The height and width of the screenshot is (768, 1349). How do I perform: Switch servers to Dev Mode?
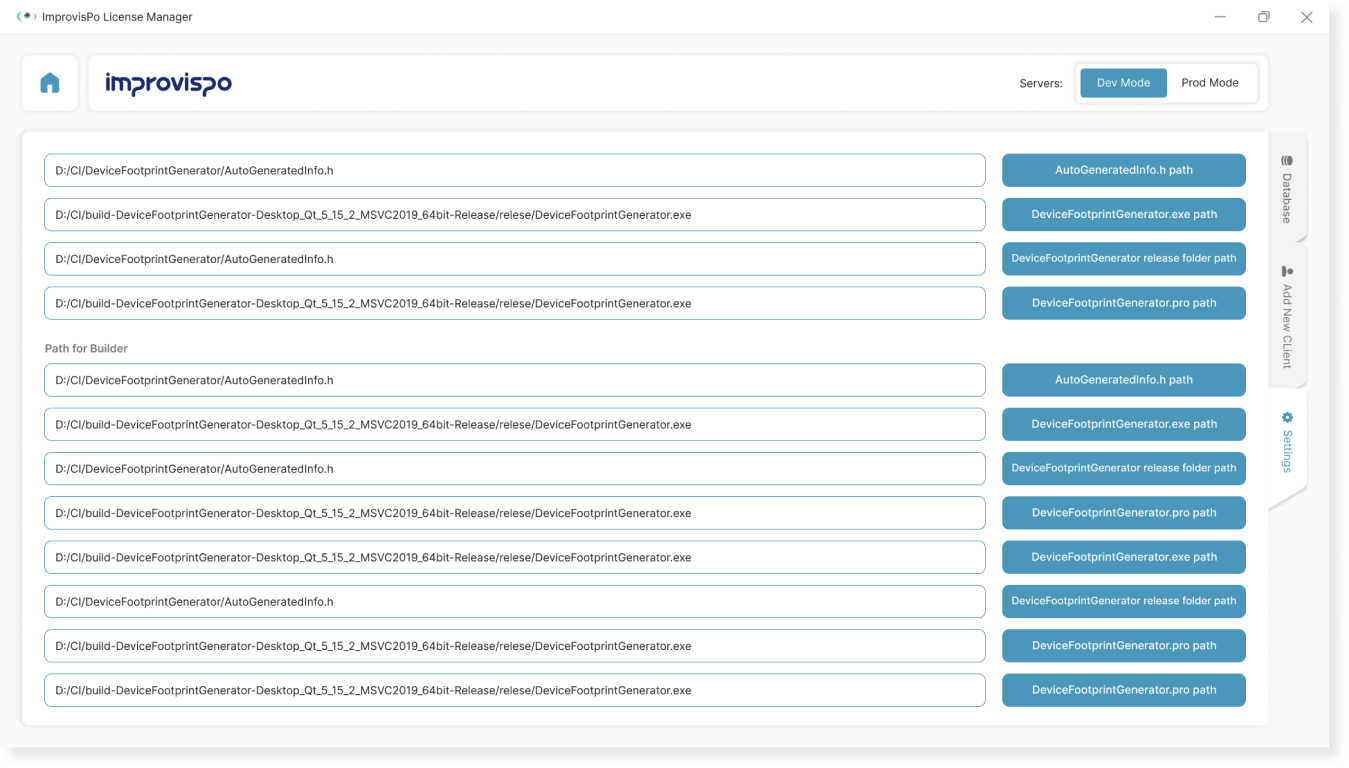click(x=1123, y=83)
